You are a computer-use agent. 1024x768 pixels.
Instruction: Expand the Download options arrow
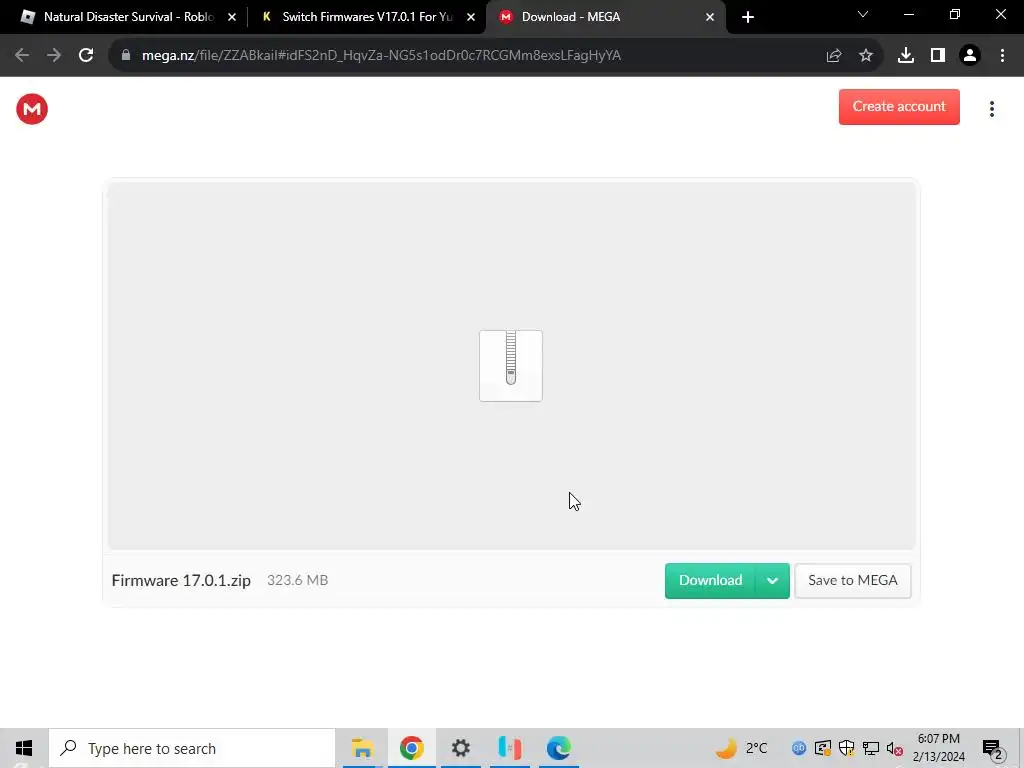click(x=773, y=581)
